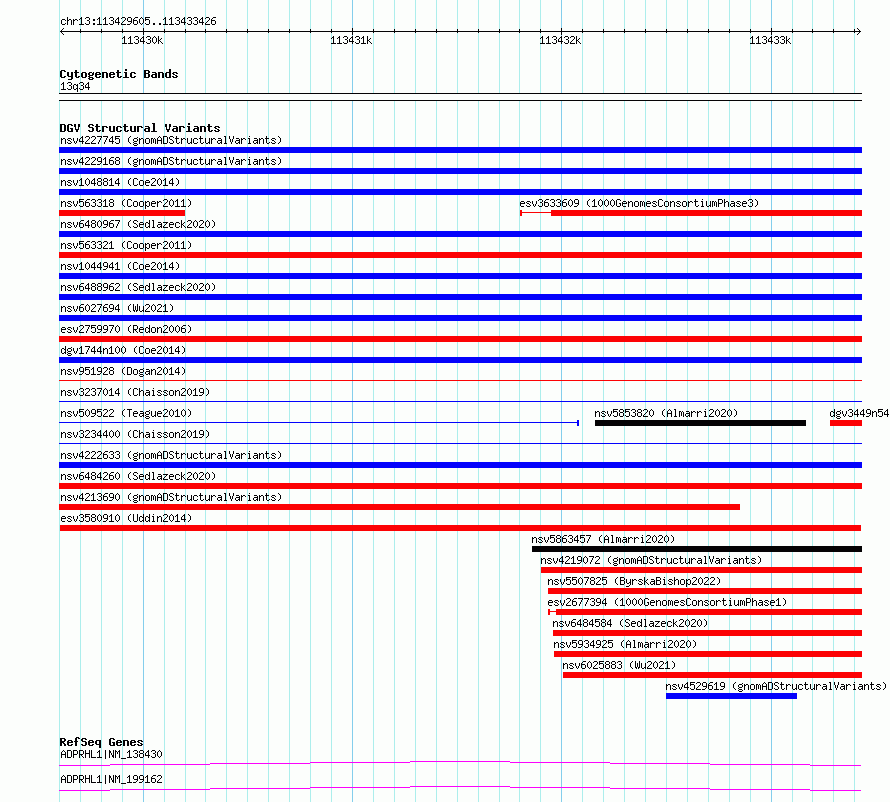The width and height of the screenshot is (890, 802).
Task: Click the short red nsv563318 bar
Action: click(122, 213)
